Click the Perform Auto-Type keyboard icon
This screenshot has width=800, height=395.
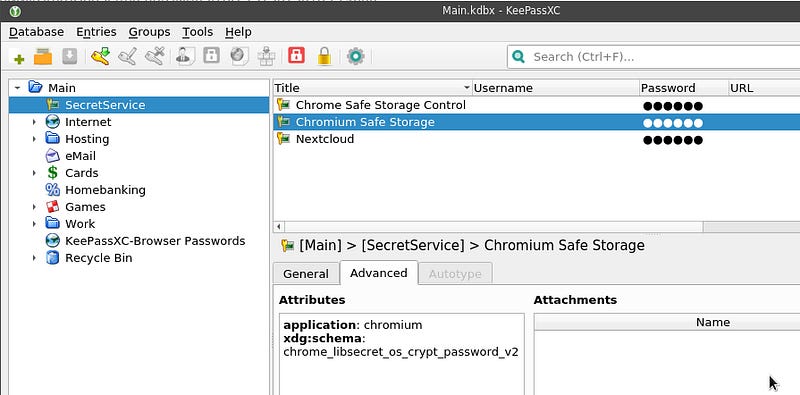pos(266,56)
